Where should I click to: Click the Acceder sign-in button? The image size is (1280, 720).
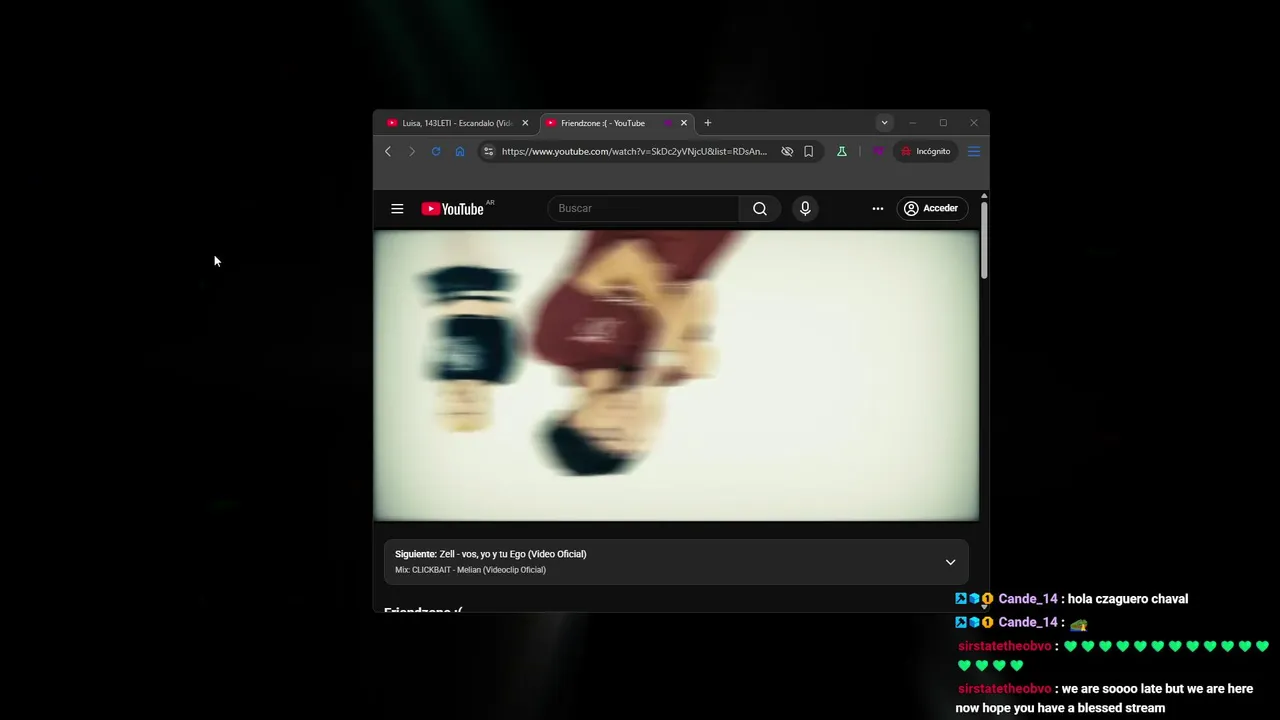point(931,208)
